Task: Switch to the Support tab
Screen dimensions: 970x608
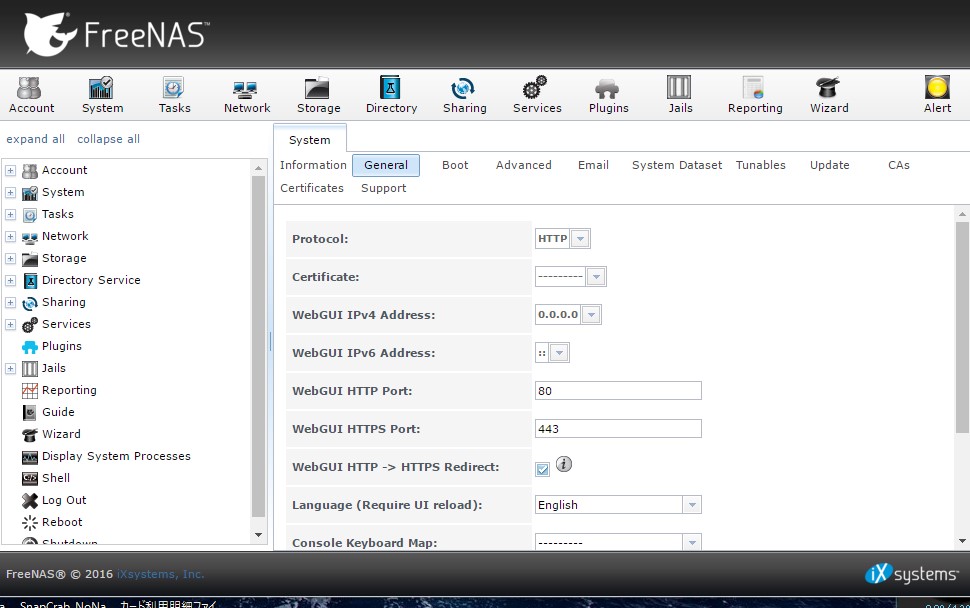Action: click(384, 188)
